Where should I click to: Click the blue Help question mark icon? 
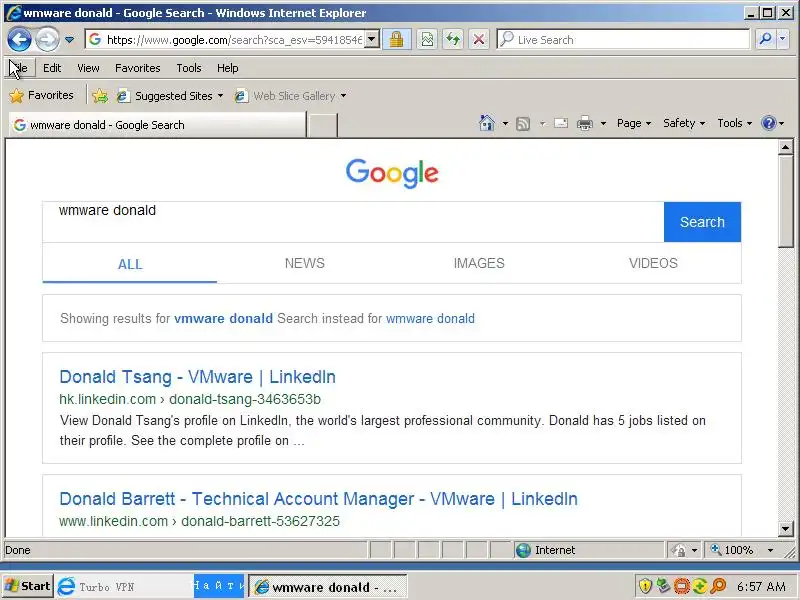(x=768, y=123)
